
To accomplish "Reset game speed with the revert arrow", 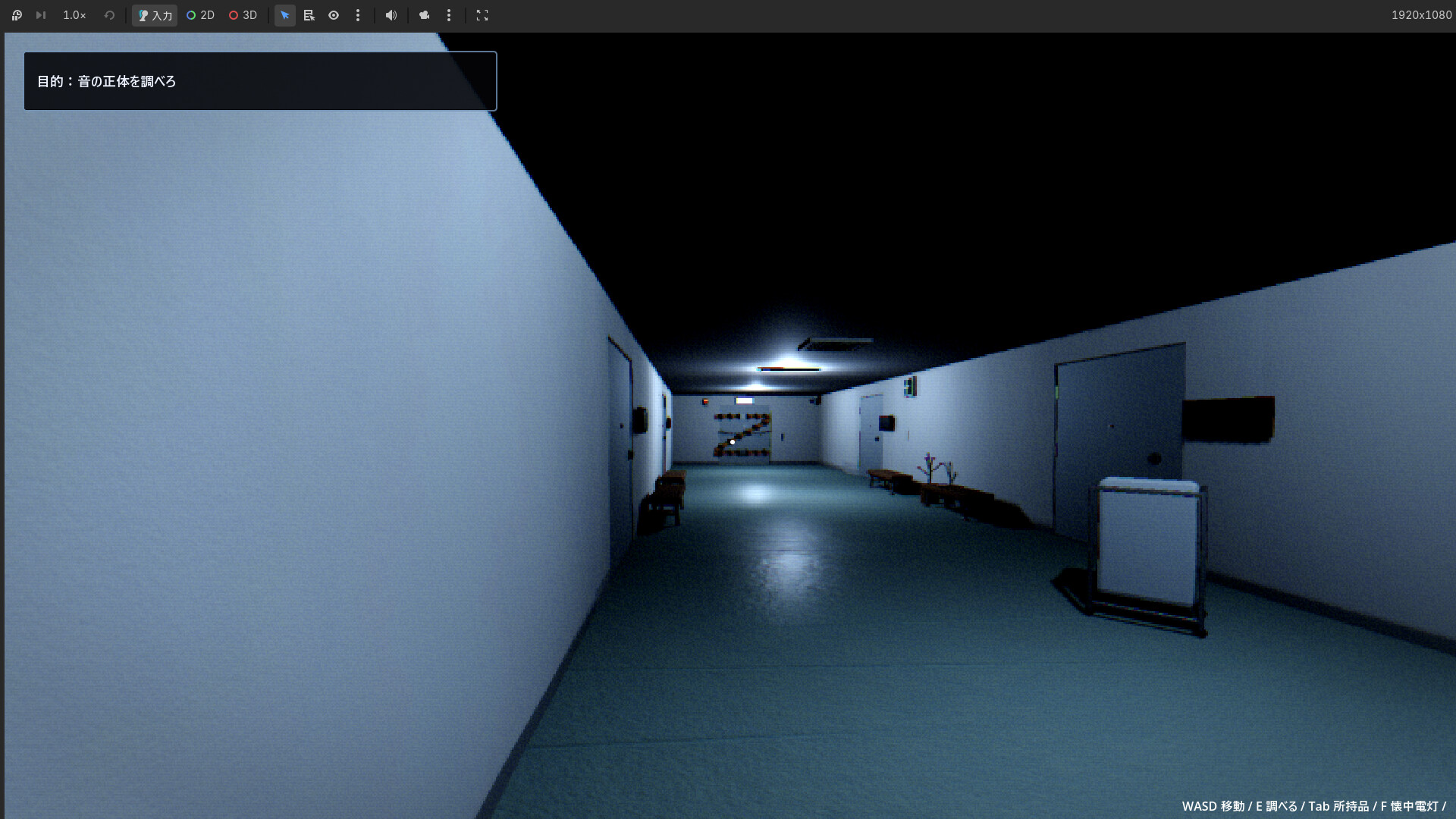I will tap(109, 15).
